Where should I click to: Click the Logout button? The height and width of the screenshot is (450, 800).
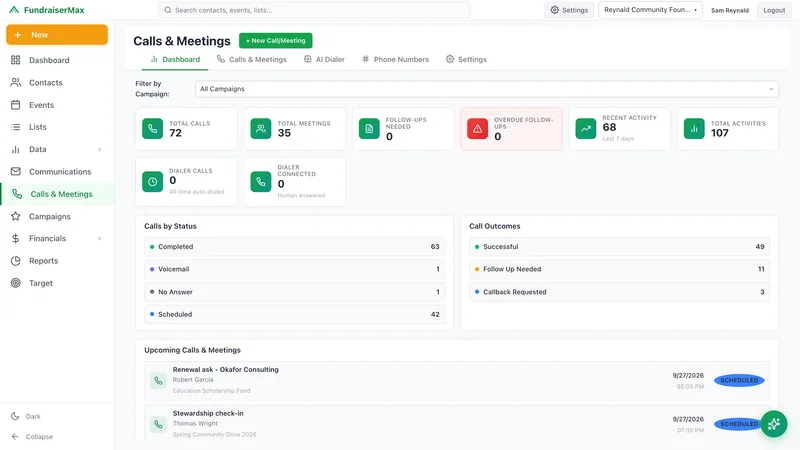[x=774, y=10]
